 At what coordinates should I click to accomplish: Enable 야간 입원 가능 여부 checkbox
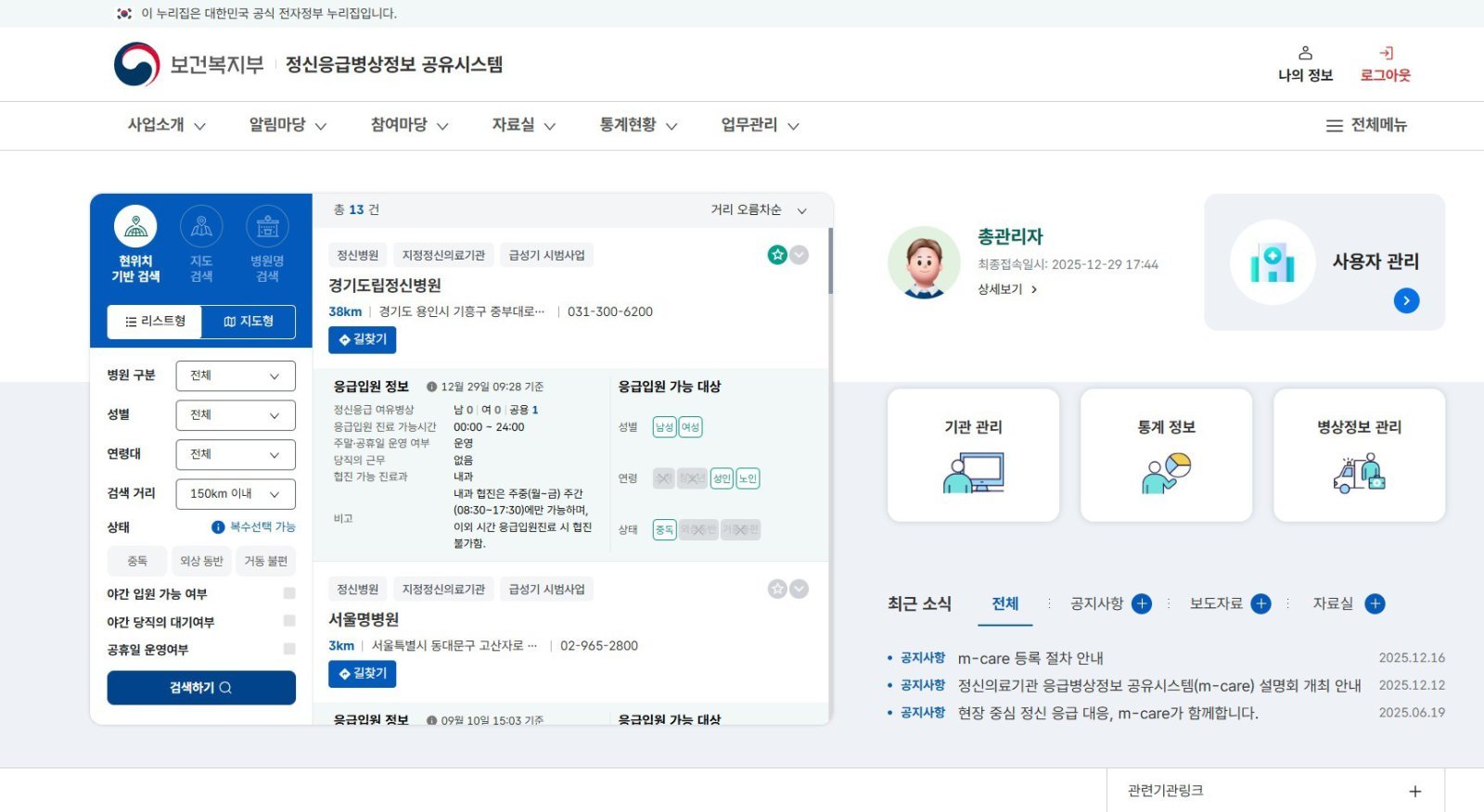(289, 593)
